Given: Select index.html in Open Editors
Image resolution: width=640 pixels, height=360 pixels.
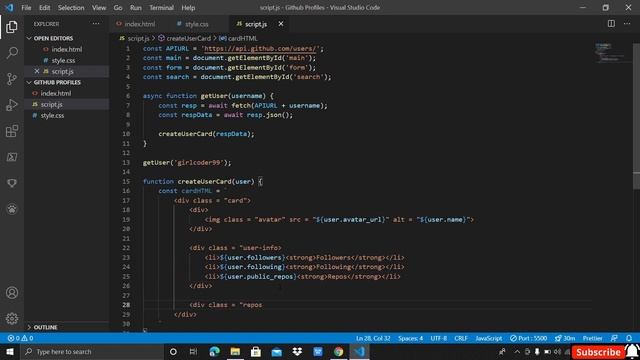Looking at the screenshot, I should [x=67, y=49].
